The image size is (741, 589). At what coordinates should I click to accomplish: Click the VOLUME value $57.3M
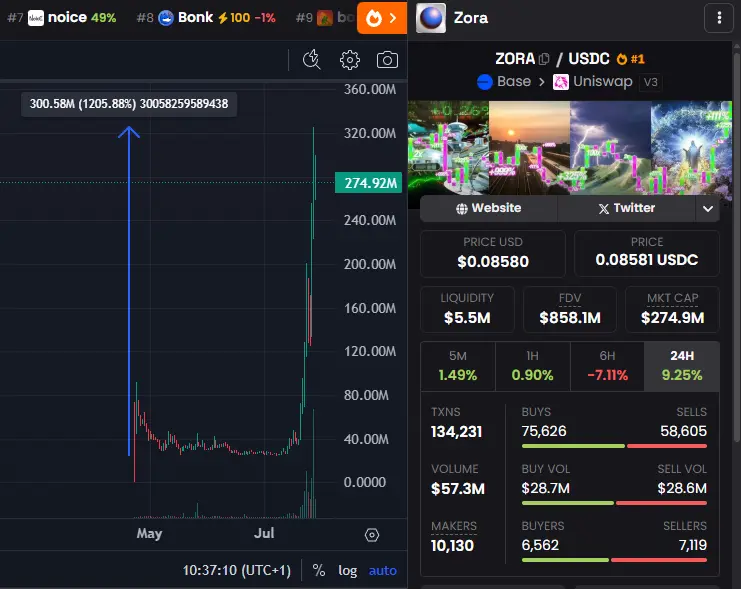click(x=457, y=488)
